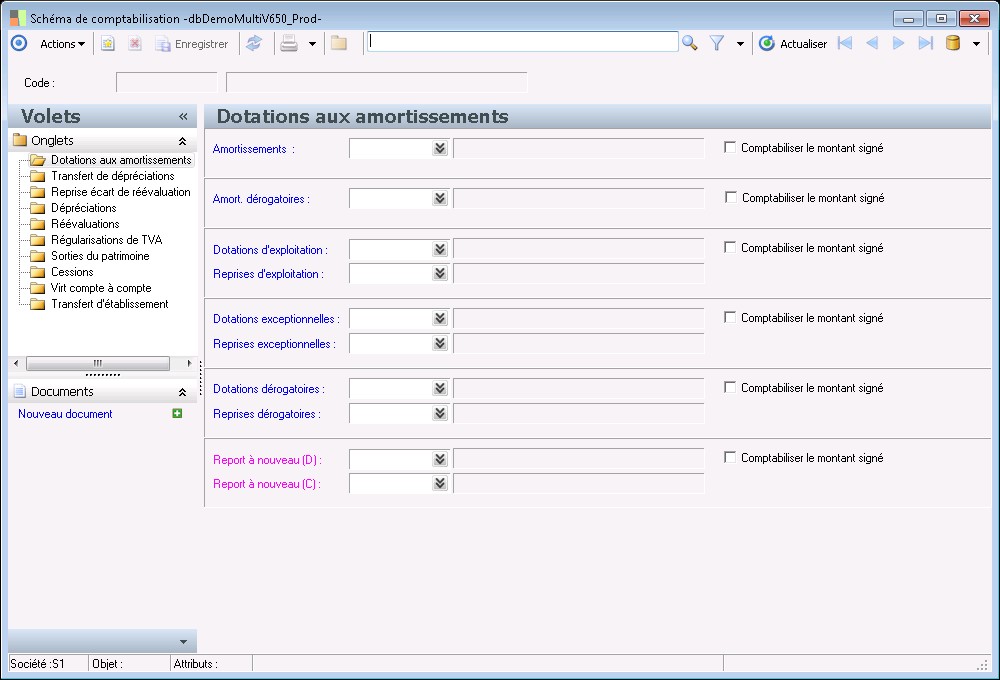This screenshot has width=1000, height=680.
Task: Click the right arrow of the Volets scrollbar
Action: click(x=189, y=363)
